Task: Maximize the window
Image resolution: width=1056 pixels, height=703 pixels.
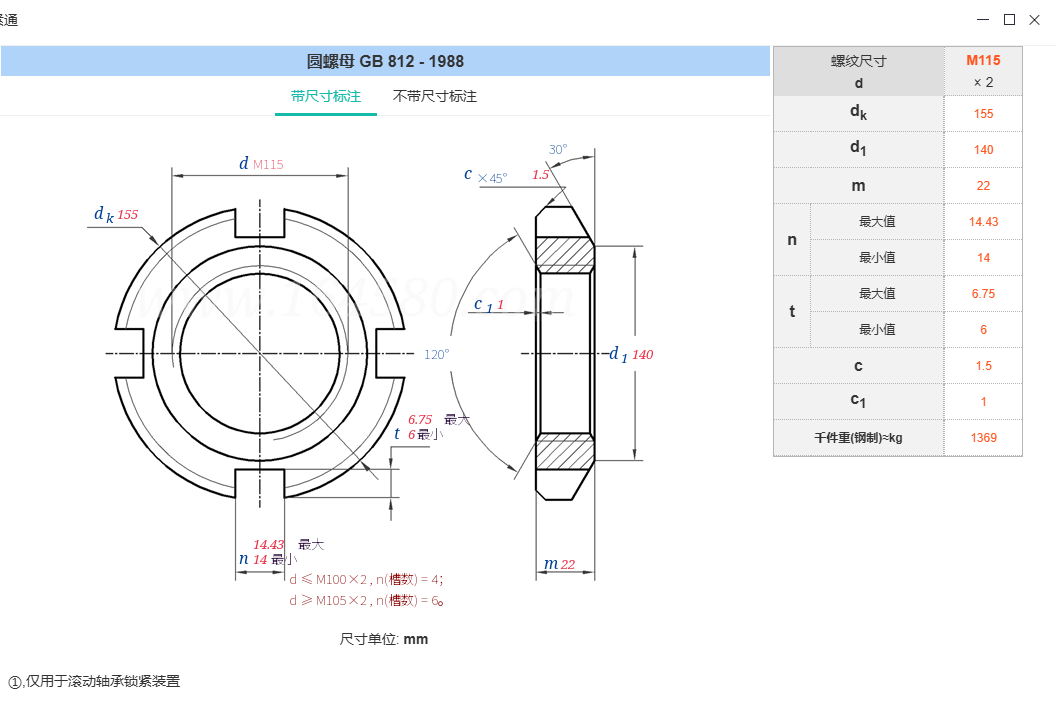Action: (x=1009, y=20)
